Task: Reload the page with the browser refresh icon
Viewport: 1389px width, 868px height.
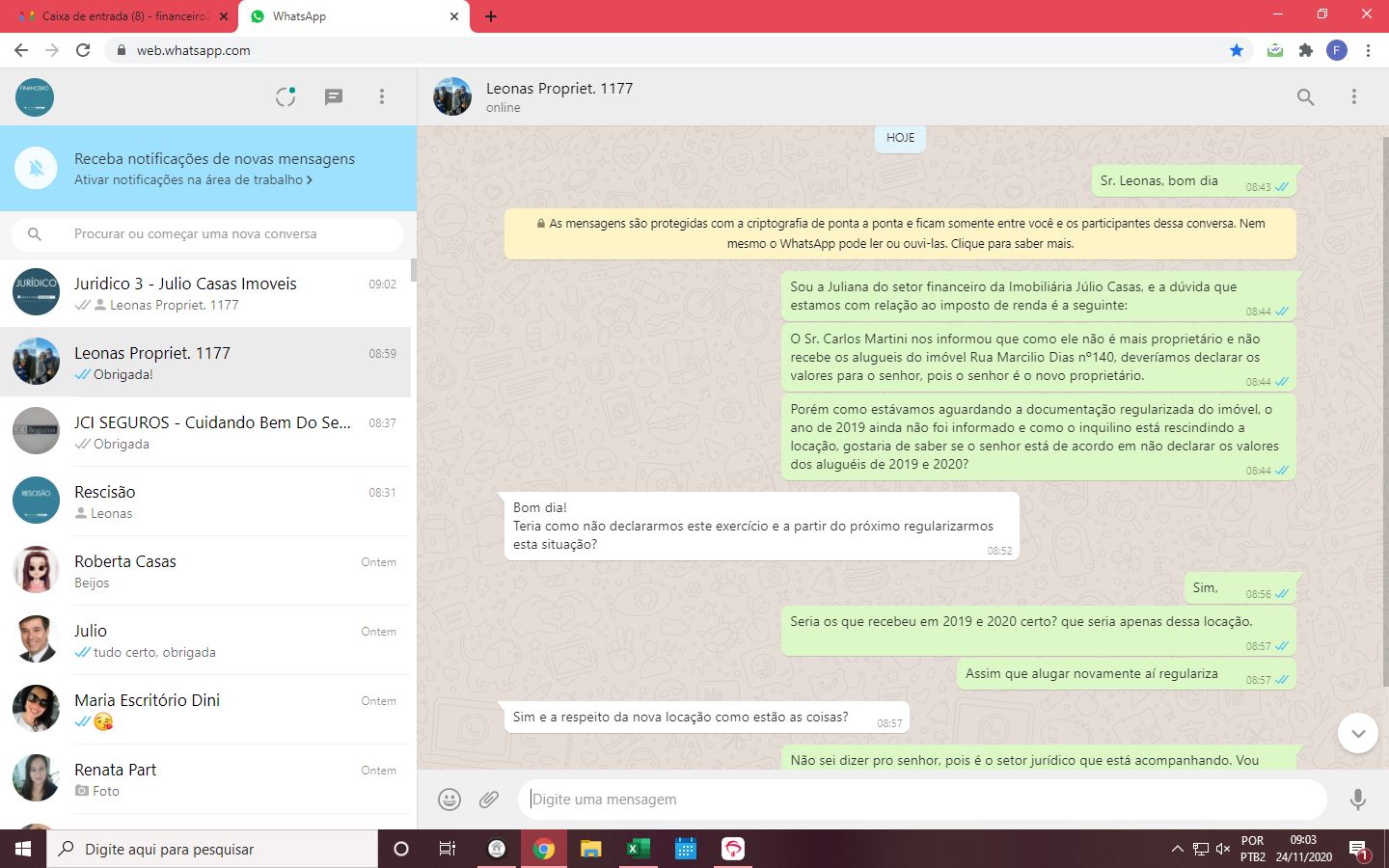Action: coord(83,50)
